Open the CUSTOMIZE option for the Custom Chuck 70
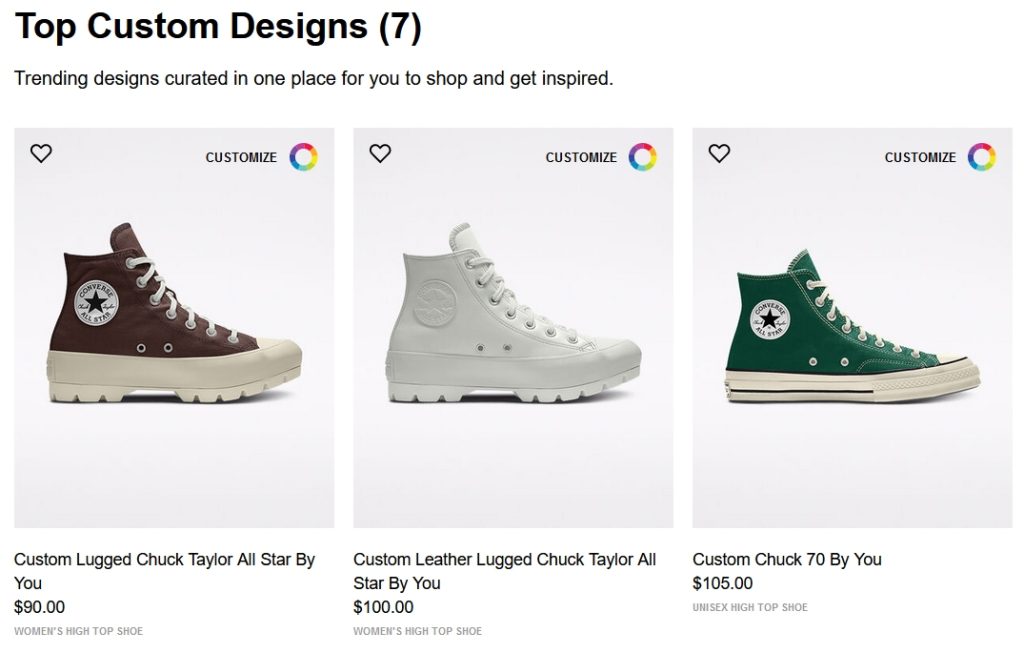1024x653 pixels. click(x=920, y=157)
